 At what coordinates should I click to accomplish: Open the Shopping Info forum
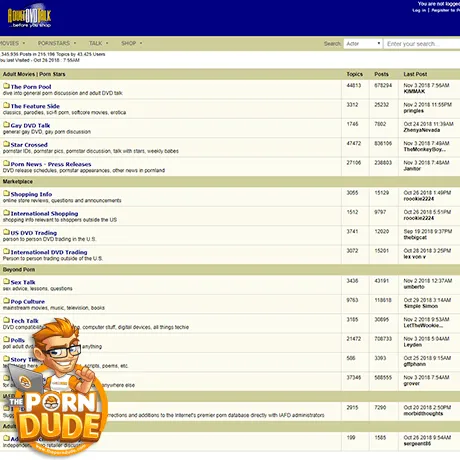31,194
